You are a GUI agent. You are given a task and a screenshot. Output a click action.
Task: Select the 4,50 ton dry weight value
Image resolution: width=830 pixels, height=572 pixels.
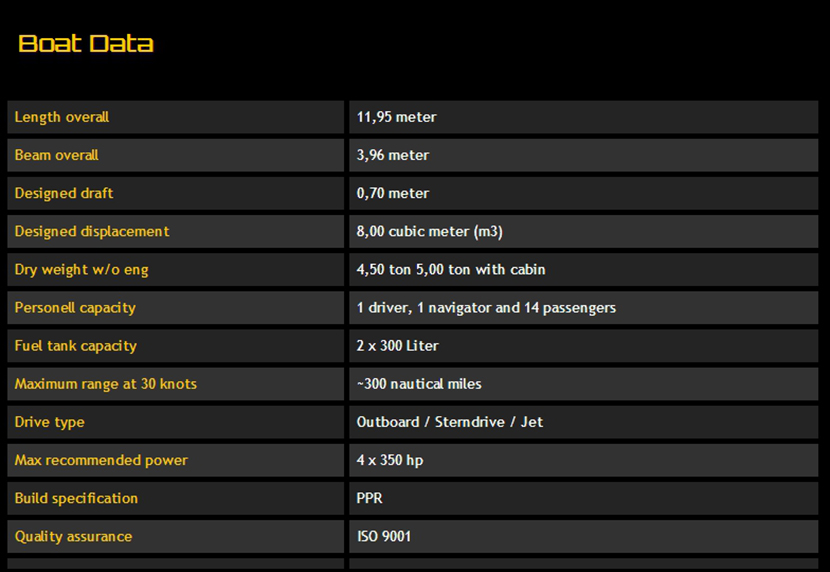[451, 269]
